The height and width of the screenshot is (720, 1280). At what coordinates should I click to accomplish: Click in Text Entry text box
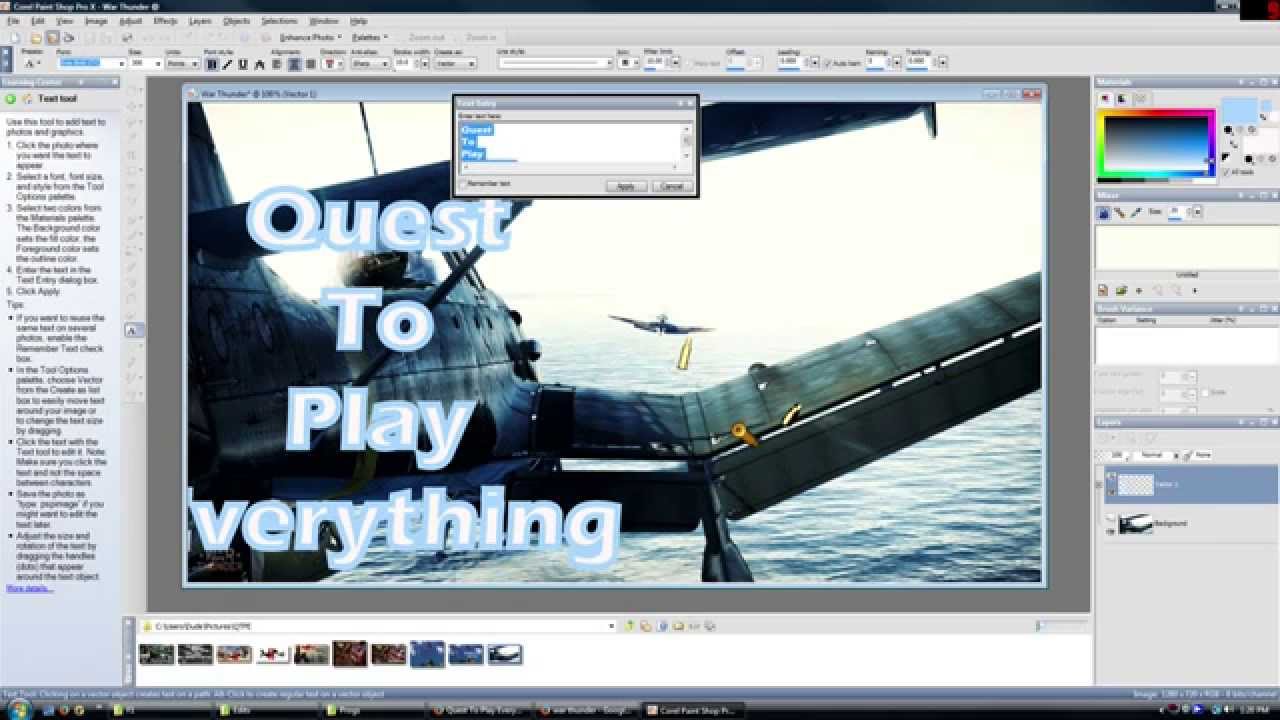click(570, 143)
